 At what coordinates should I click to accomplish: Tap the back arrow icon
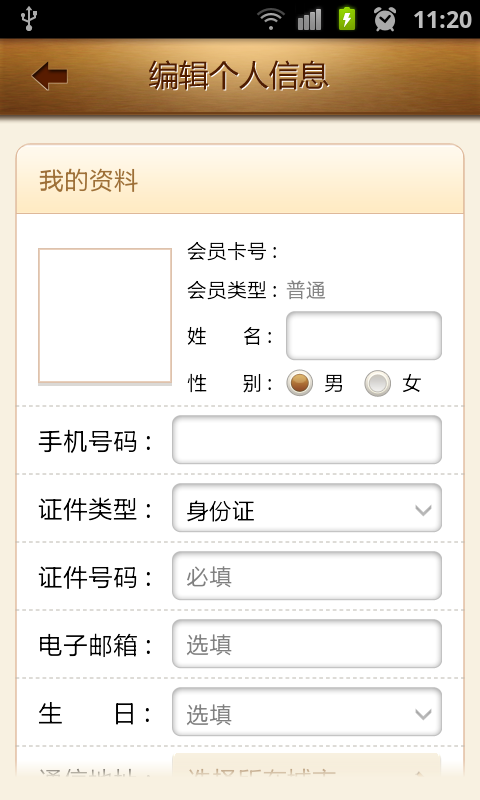(x=49, y=76)
